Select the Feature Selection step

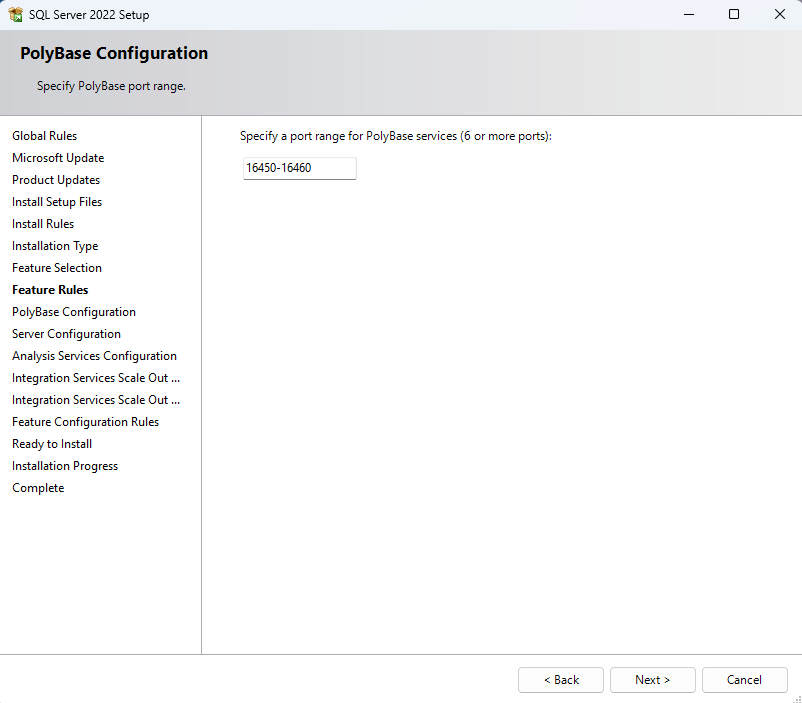(57, 268)
